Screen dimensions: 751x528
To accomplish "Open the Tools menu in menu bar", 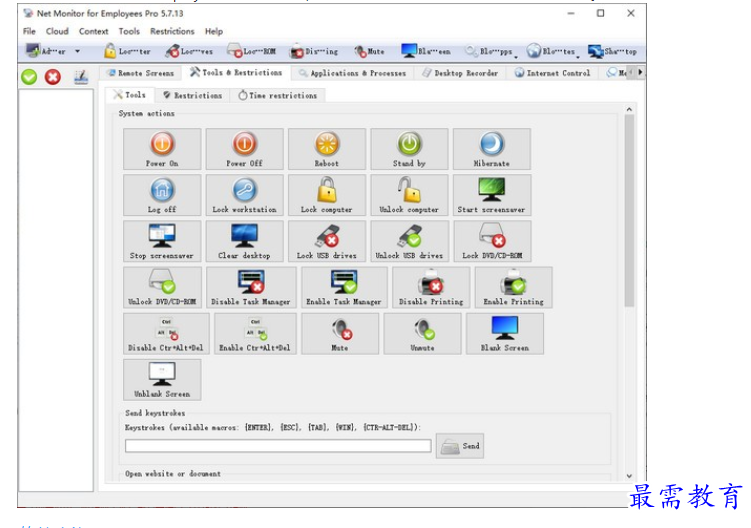I will [129, 31].
